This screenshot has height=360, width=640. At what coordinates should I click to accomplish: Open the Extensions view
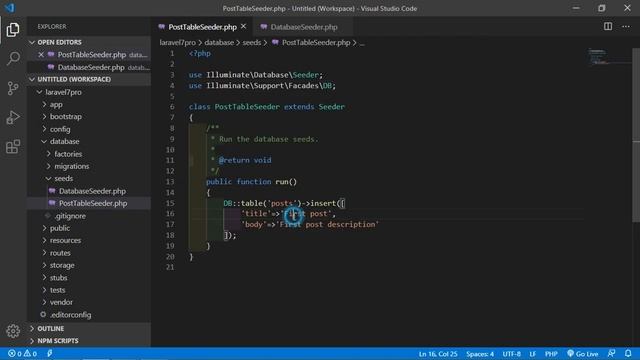(x=13, y=147)
